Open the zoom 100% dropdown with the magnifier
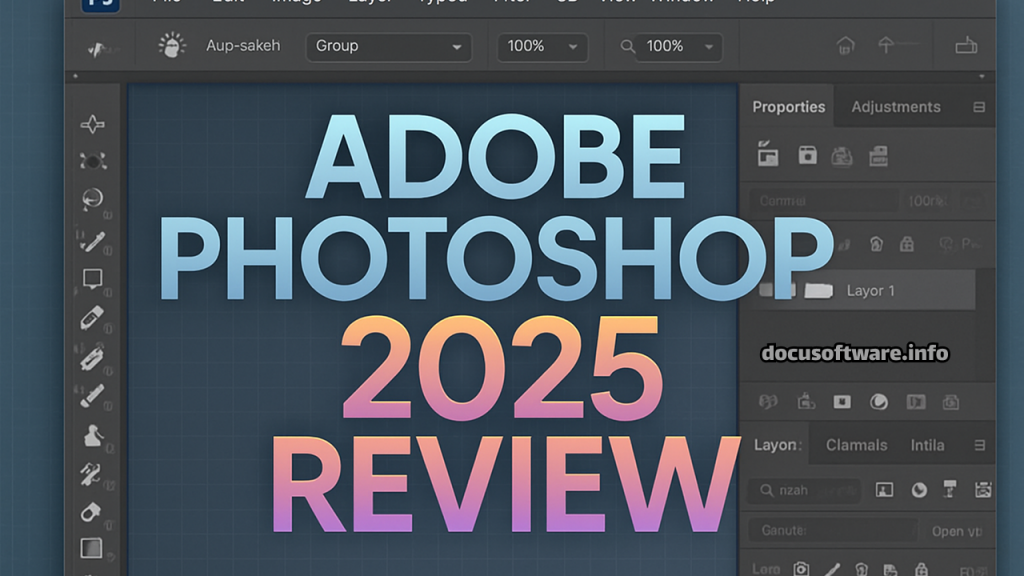This screenshot has width=1024, height=576. pos(670,47)
